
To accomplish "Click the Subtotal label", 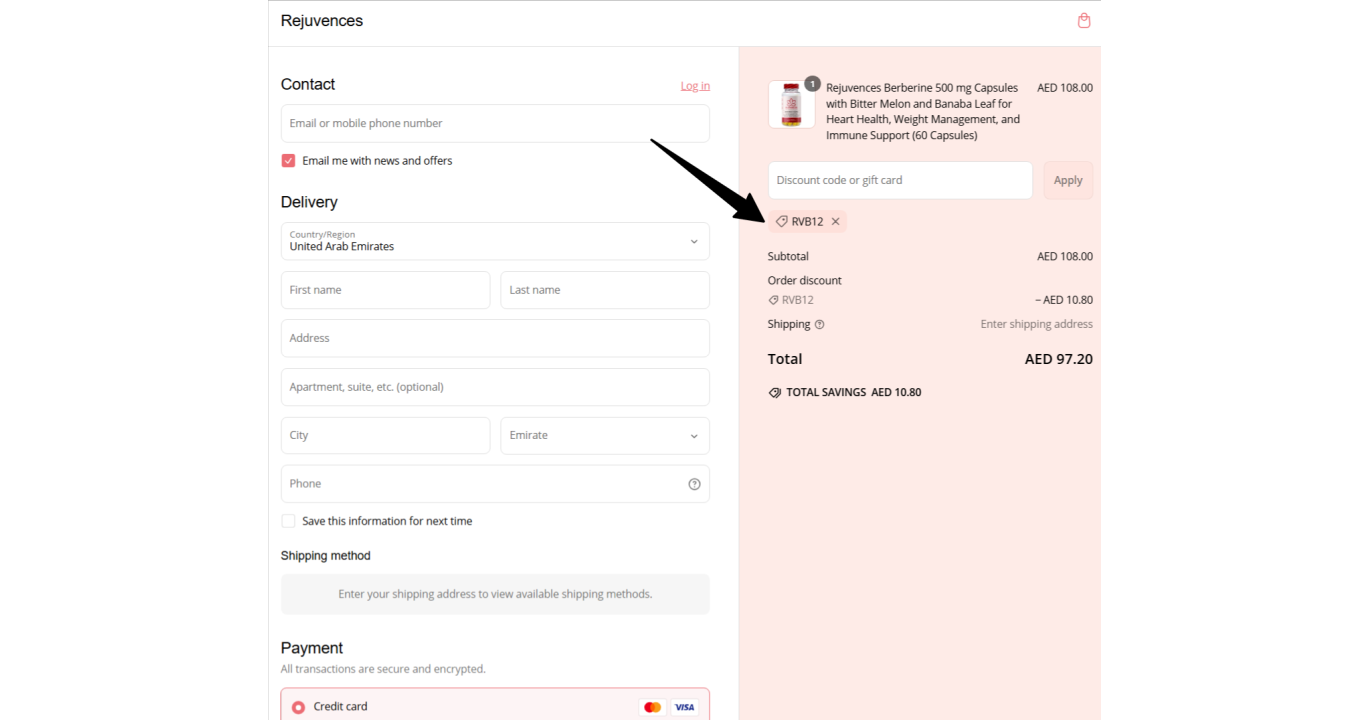I will (x=788, y=257).
